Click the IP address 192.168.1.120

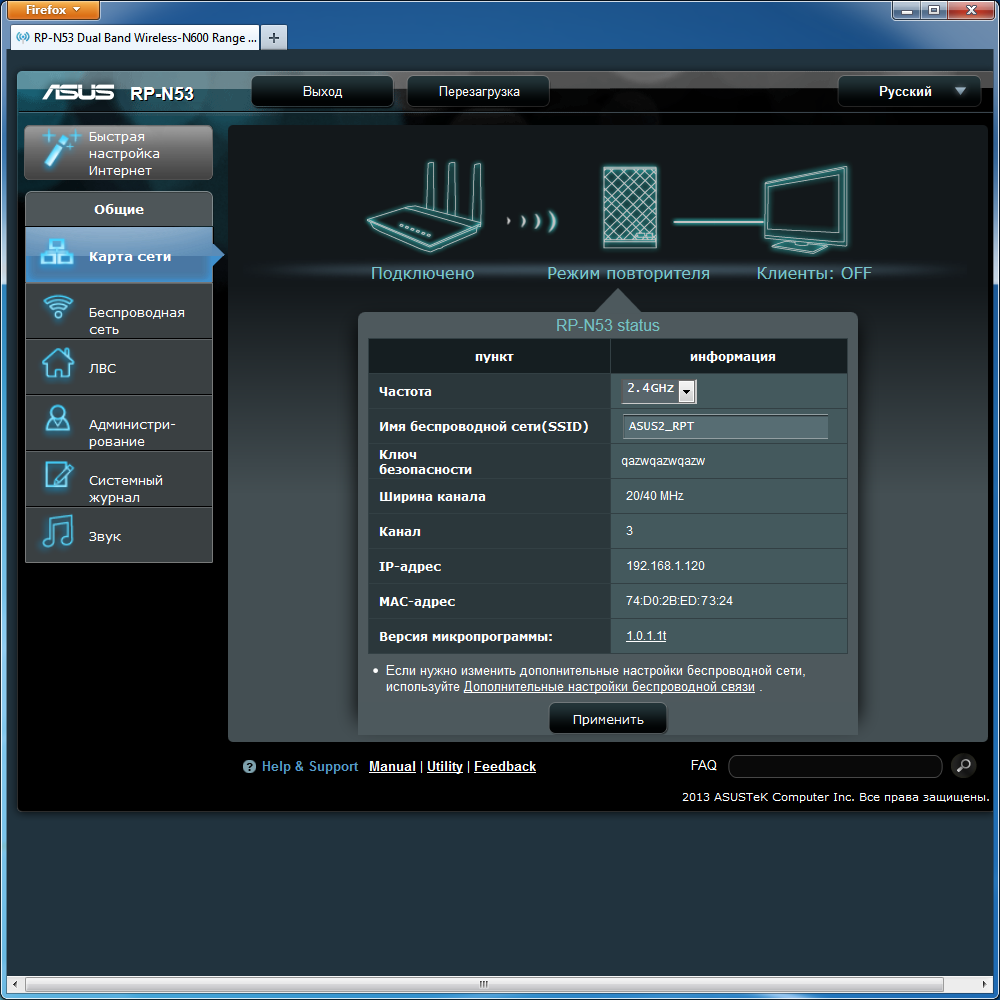[x=665, y=566]
